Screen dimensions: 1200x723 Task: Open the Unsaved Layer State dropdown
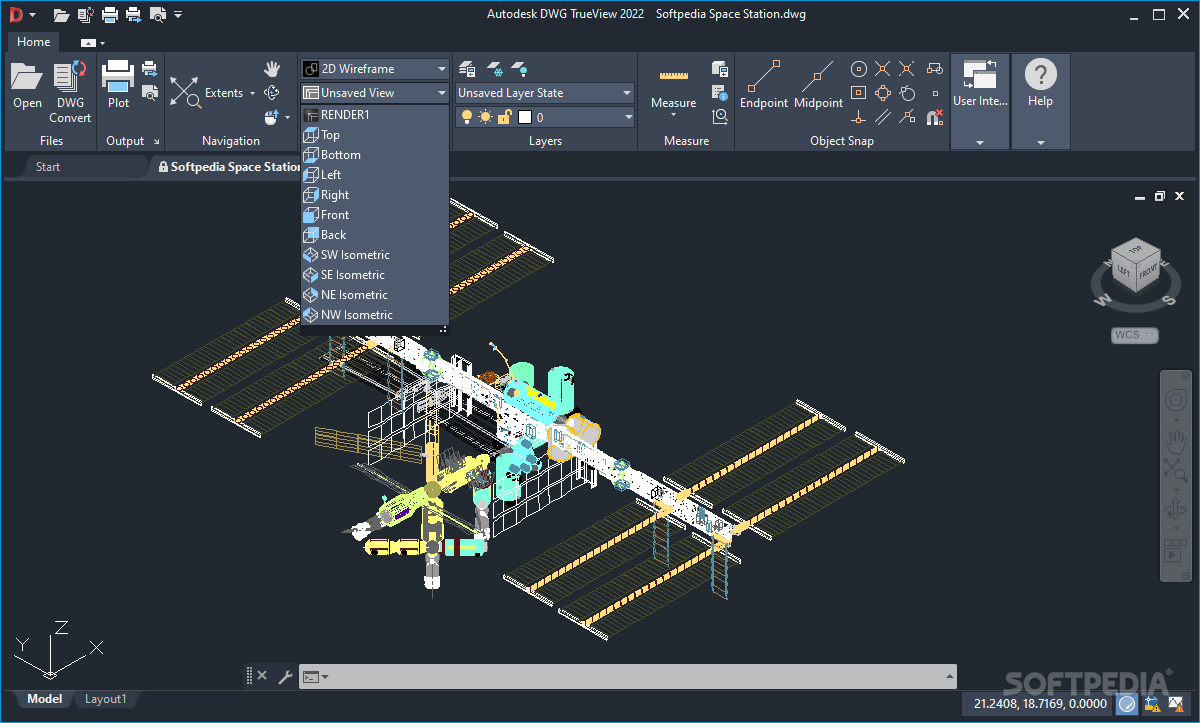click(545, 93)
